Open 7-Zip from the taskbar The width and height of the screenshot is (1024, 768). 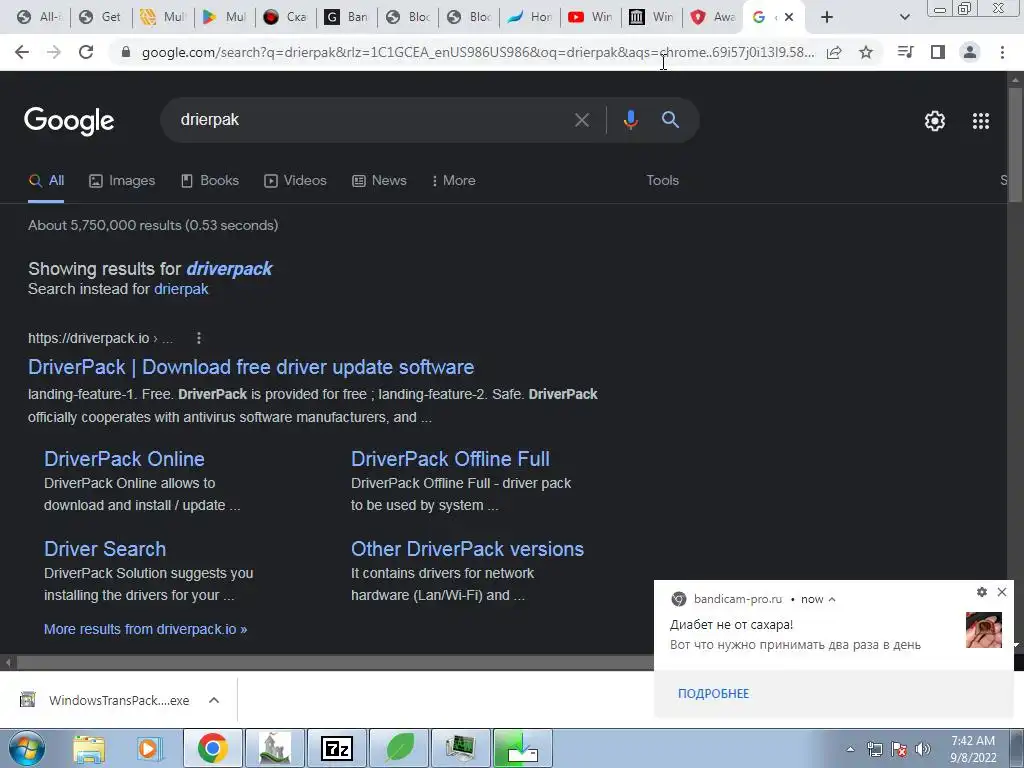coord(337,748)
